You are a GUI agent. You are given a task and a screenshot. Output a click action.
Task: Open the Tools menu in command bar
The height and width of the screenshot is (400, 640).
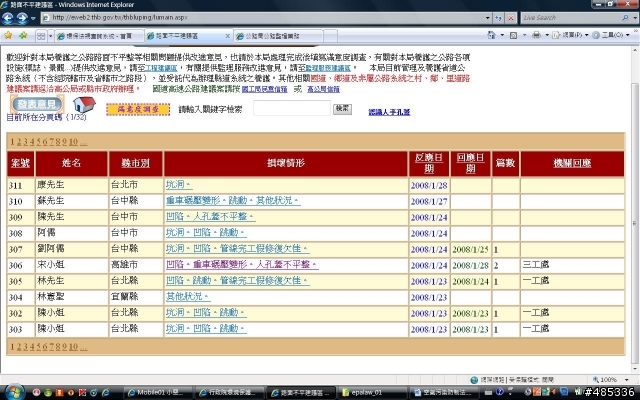point(610,35)
